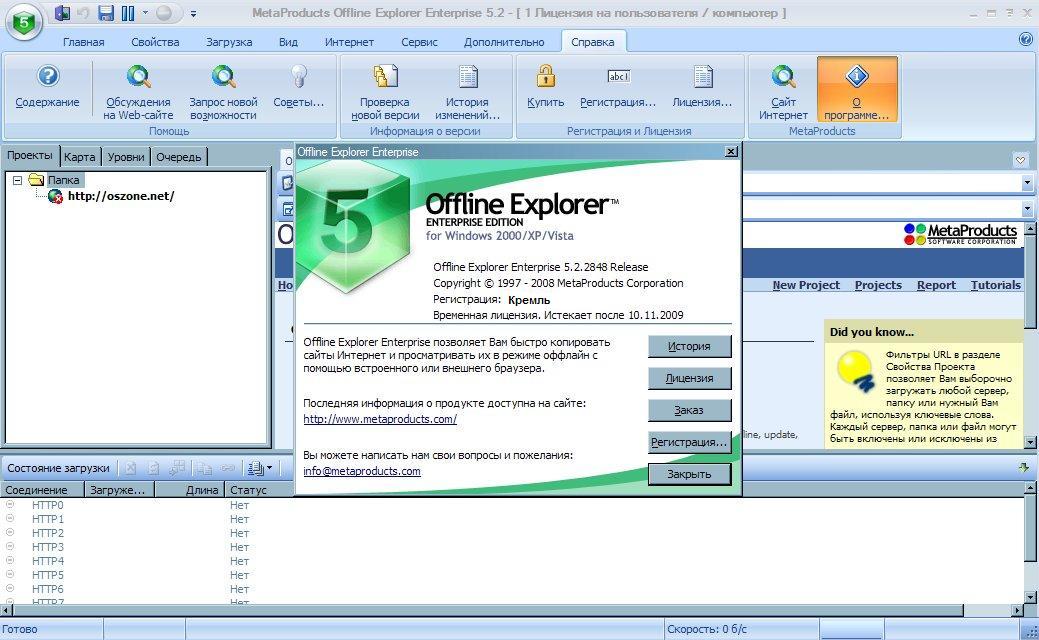Run Проверка новой версии

tap(385, 91)
